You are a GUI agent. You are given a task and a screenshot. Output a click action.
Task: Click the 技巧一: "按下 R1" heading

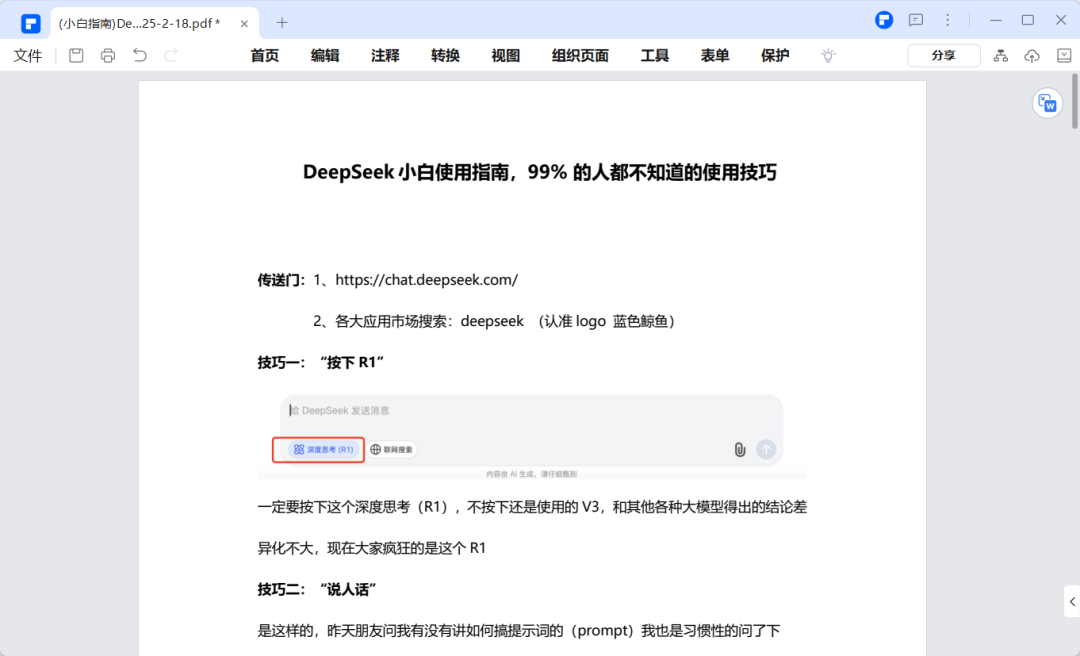320,362
